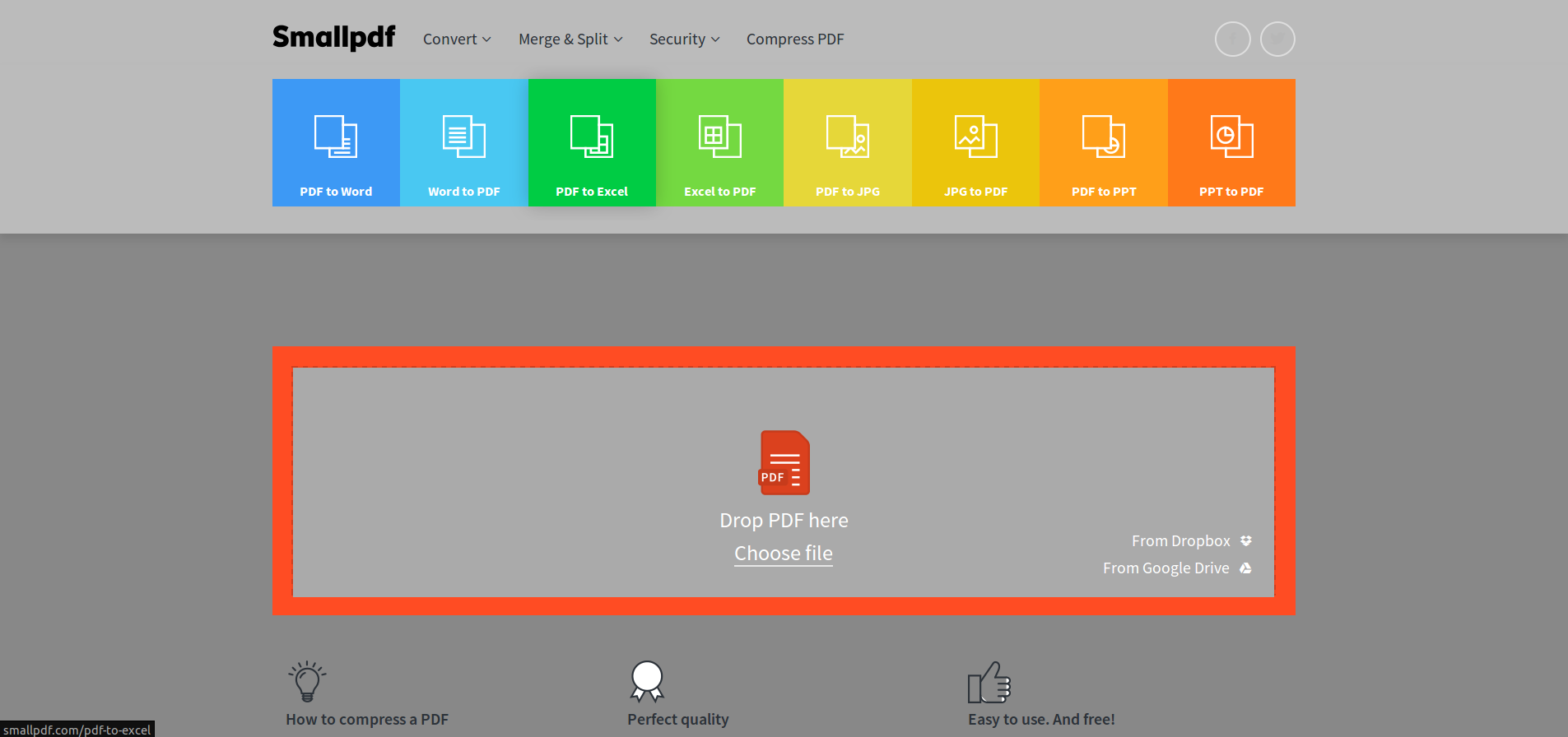
Task: Click the red PDF file icon
Action: click(x=784, y=462)
